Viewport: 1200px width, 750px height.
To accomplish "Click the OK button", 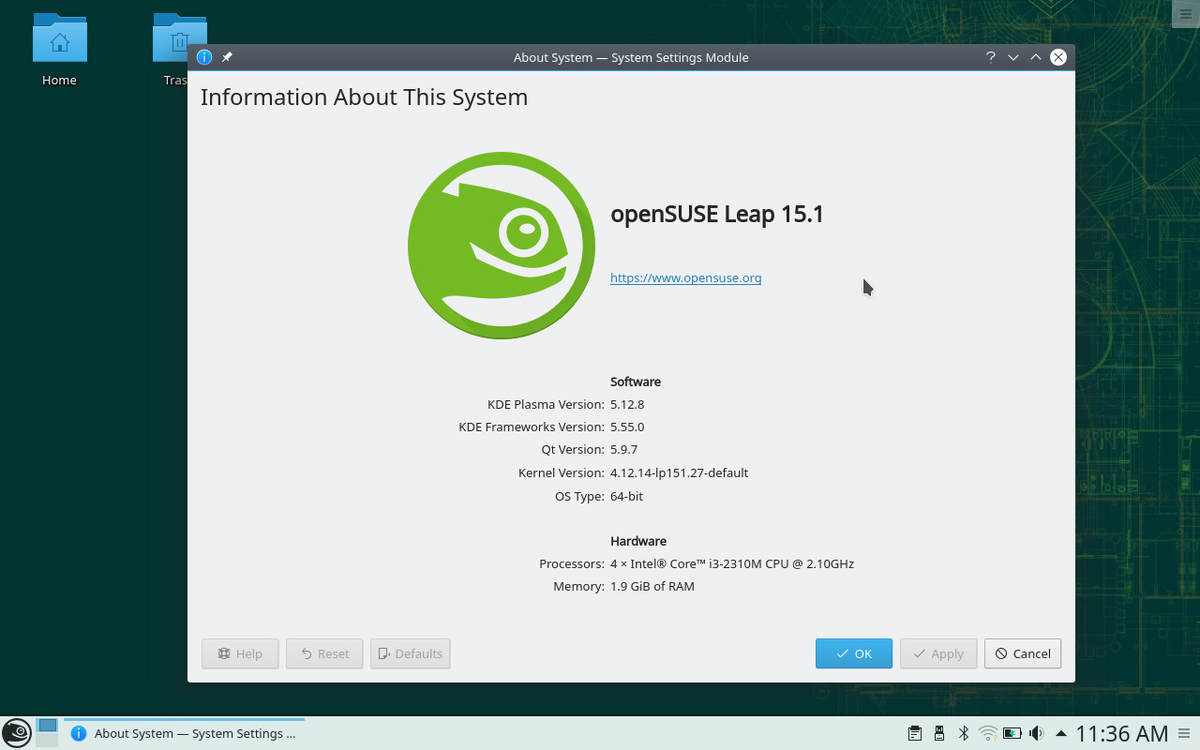I will 854,654.
